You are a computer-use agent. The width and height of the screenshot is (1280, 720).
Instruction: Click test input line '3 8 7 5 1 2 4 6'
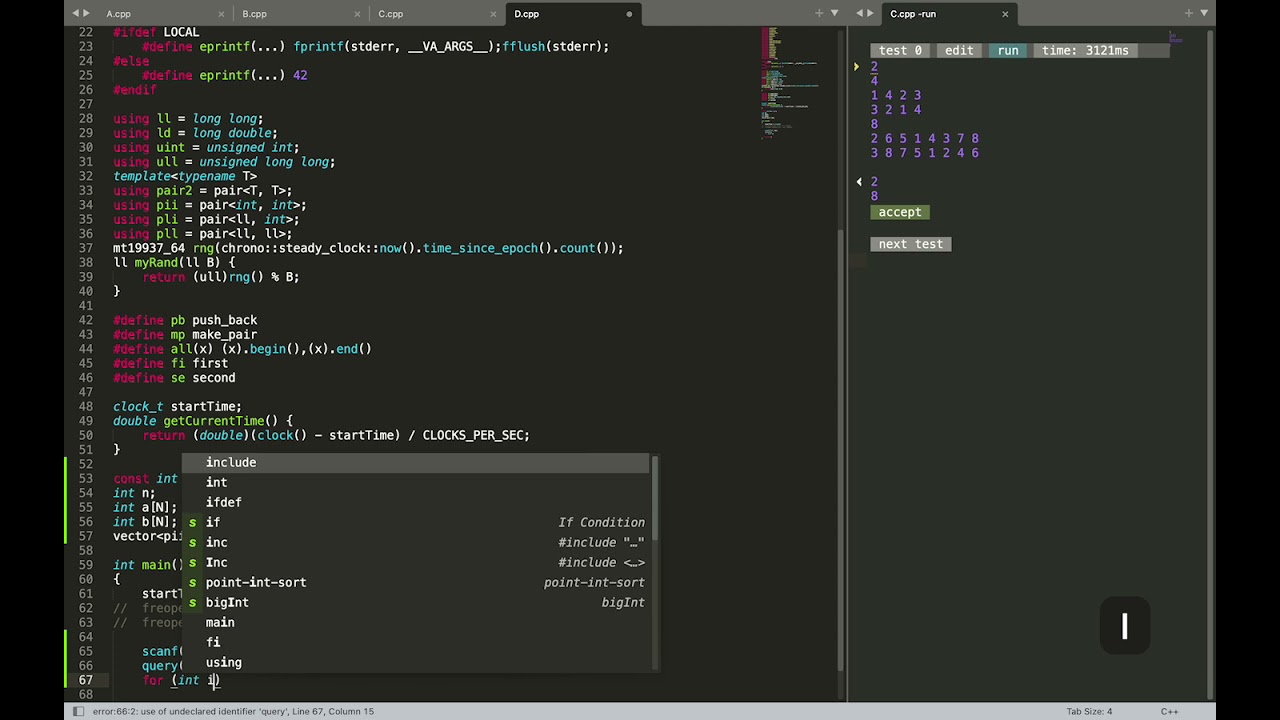(925, 153)
